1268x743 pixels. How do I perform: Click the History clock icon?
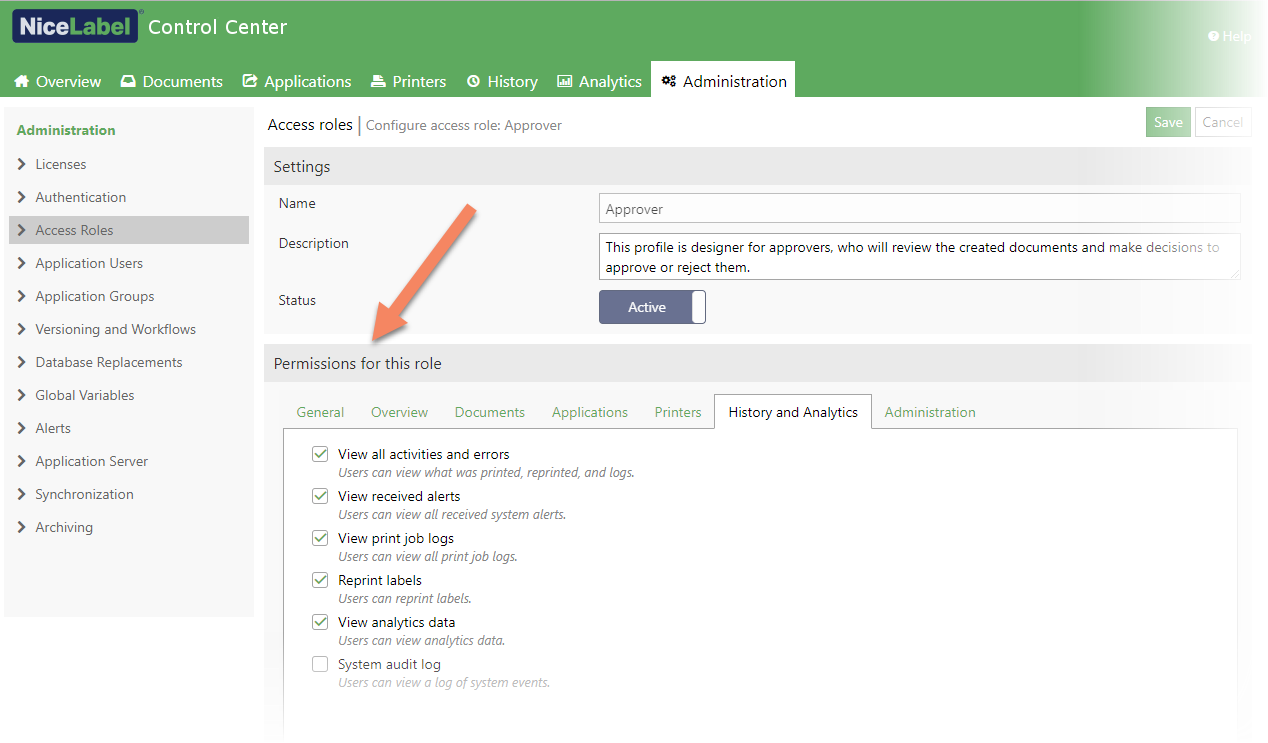[x=473, y=81]
